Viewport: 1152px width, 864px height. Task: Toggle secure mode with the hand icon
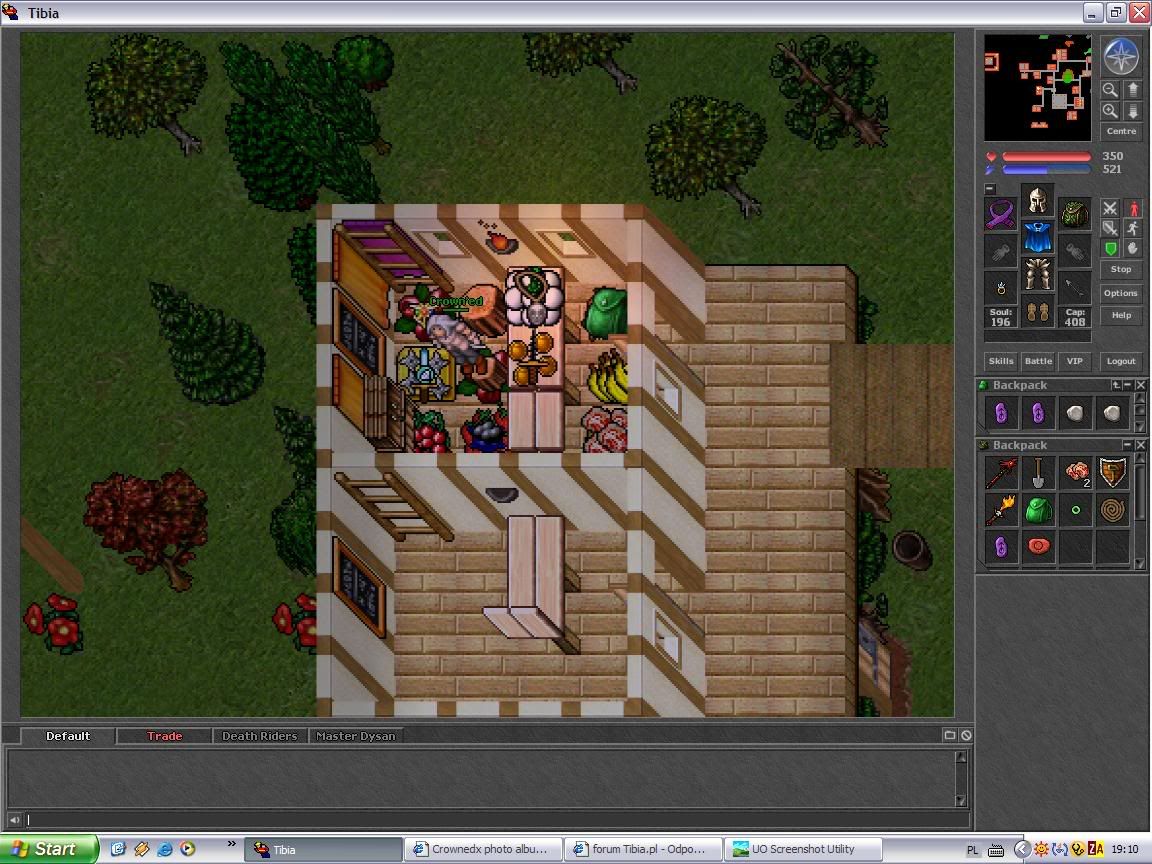[x=1132, y=248]
